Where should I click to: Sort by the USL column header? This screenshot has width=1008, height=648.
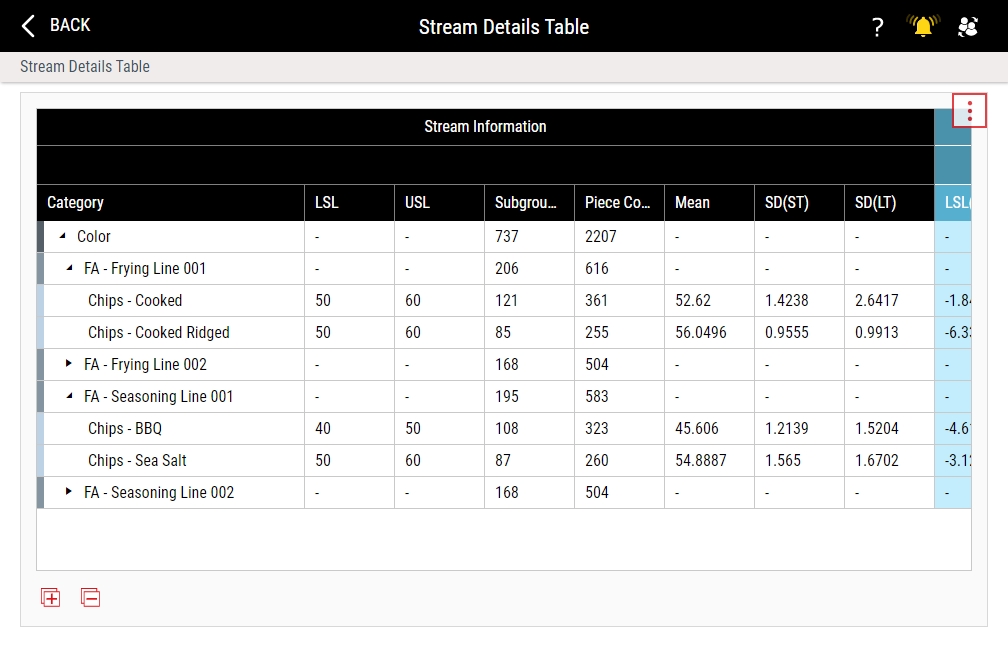[439, 202]
